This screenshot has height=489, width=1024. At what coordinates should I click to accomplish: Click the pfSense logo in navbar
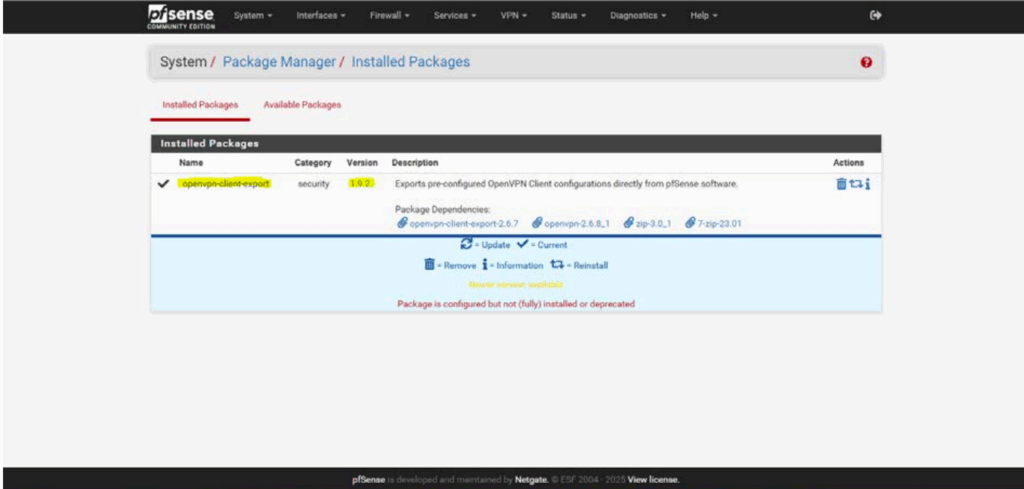click(182, 16)
